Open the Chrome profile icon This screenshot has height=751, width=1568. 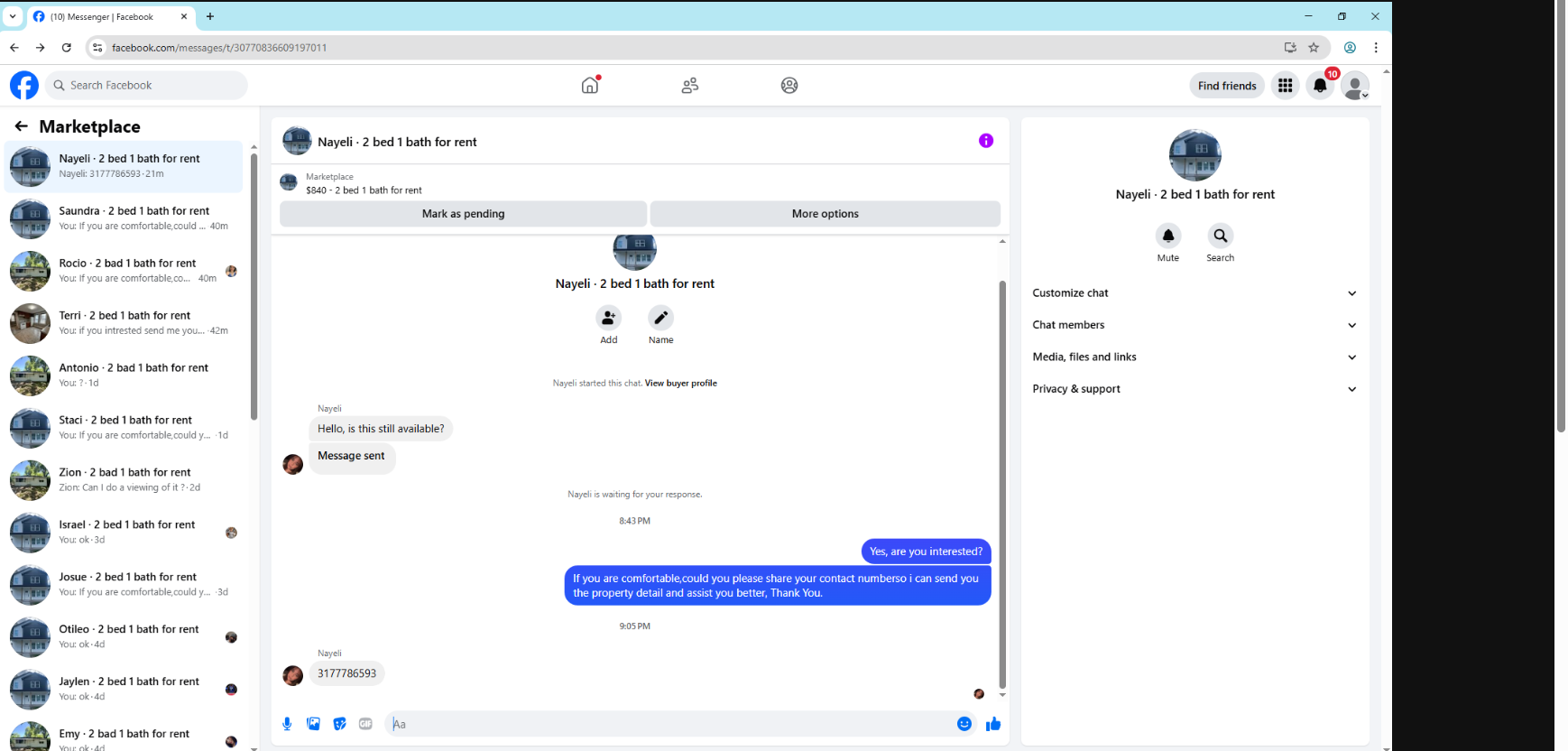pyautogui.click(x=1350, y=48)
